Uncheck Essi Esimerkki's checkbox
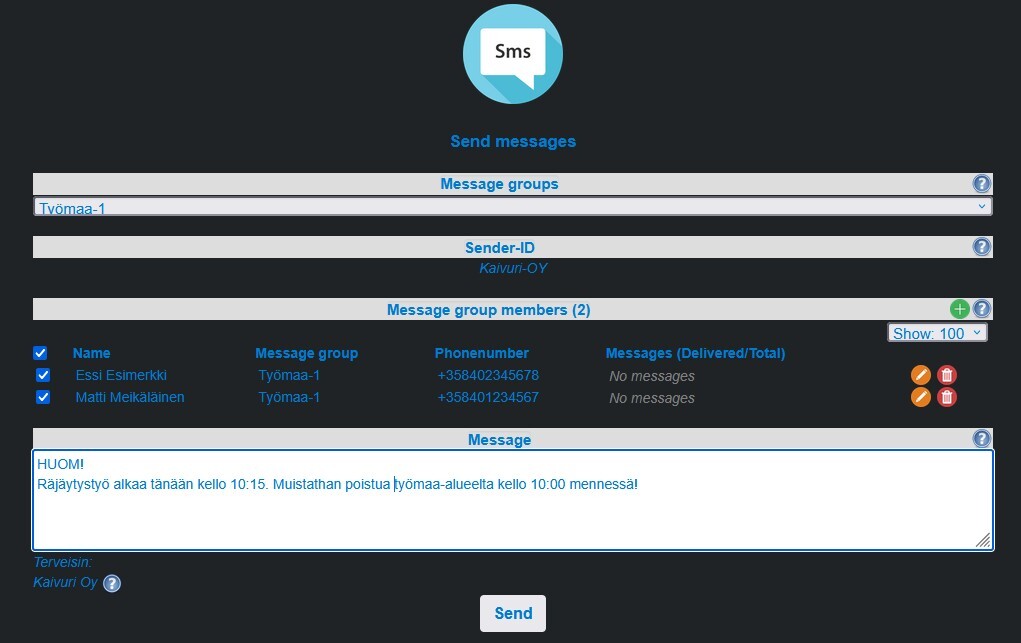This screenshot has height=643, width=1021. [43, 376]
